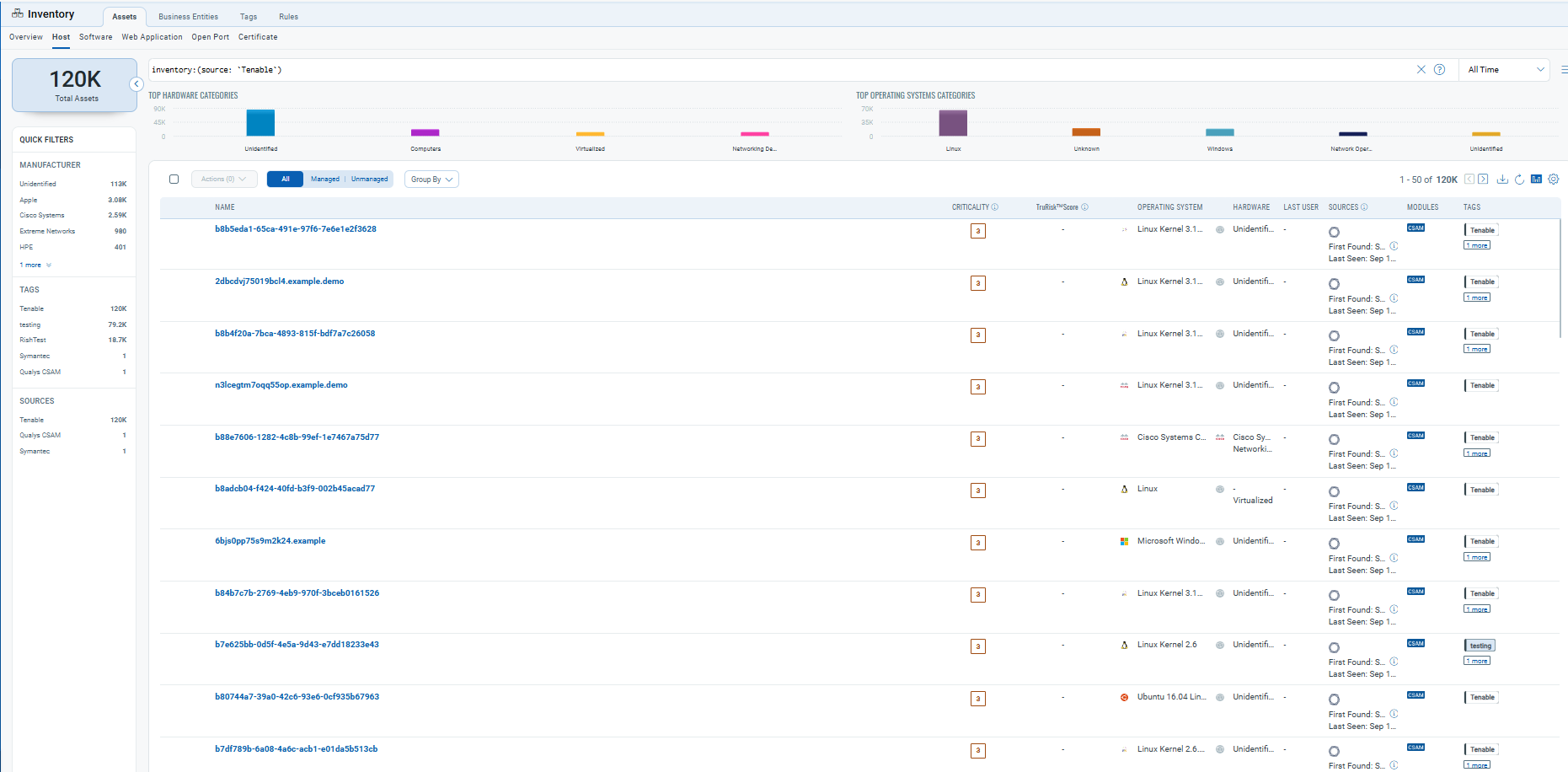The image size is (1568, 772).
Task: Toggle the chart view icon
Action: click(1536, 180)
